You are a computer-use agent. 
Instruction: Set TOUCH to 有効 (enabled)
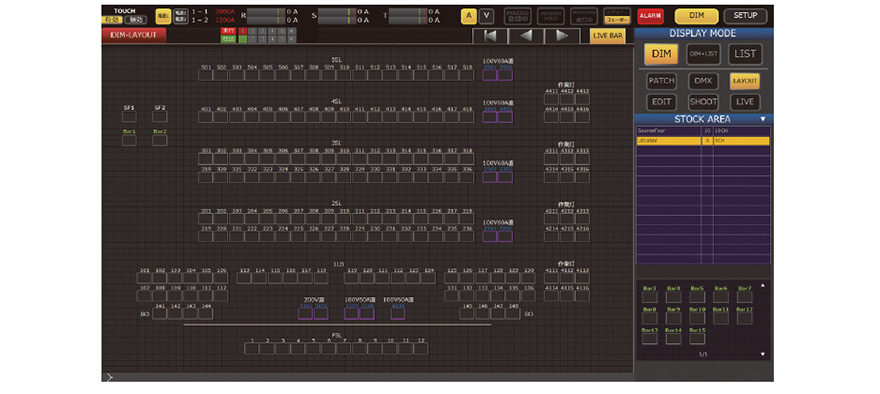click(112, 20)
